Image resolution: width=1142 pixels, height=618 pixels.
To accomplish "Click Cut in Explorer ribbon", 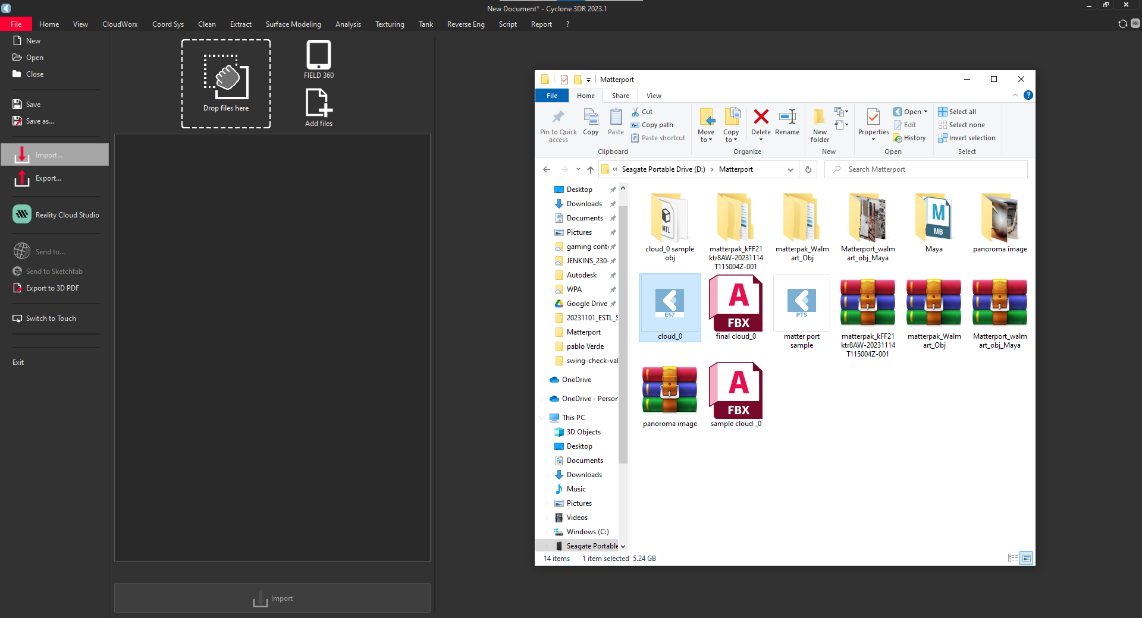I will 642,111.
